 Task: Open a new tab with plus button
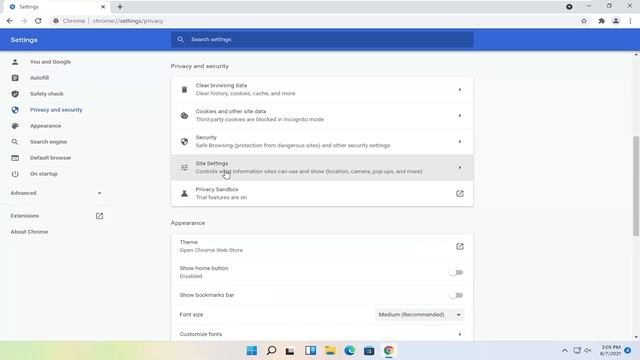tap(120, 7)
